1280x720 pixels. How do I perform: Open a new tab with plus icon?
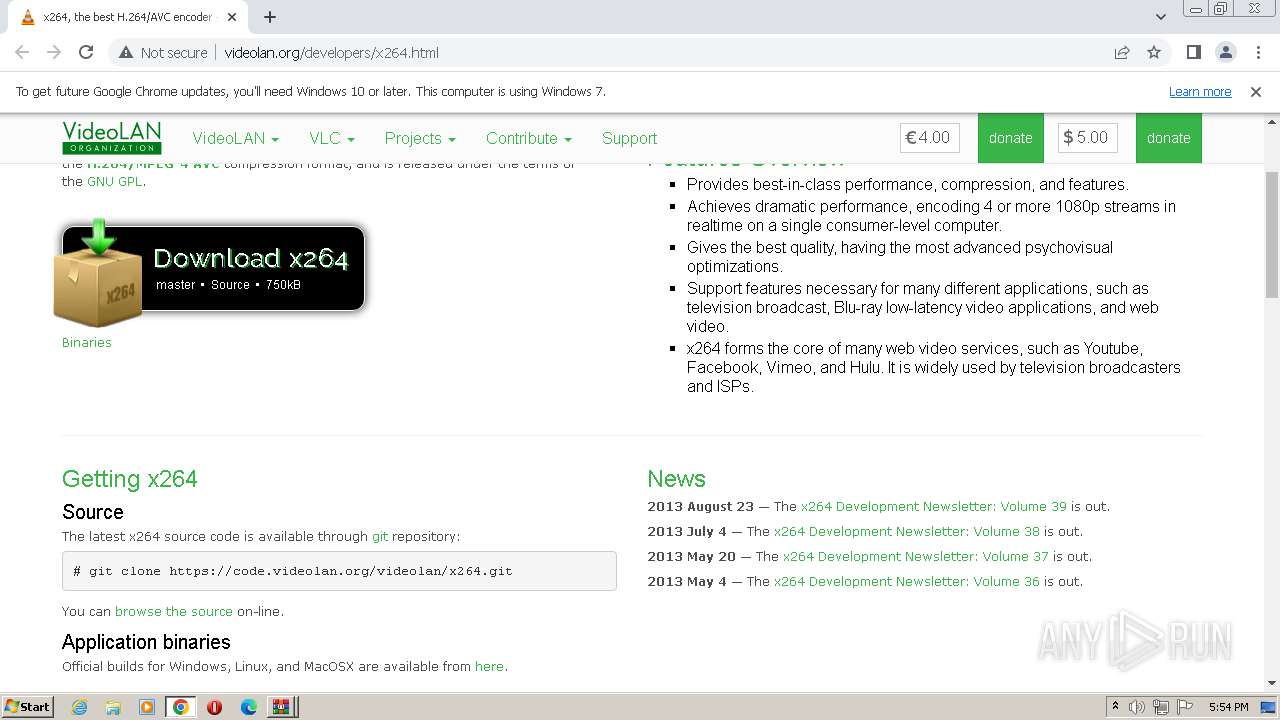(x=270, y=17)
